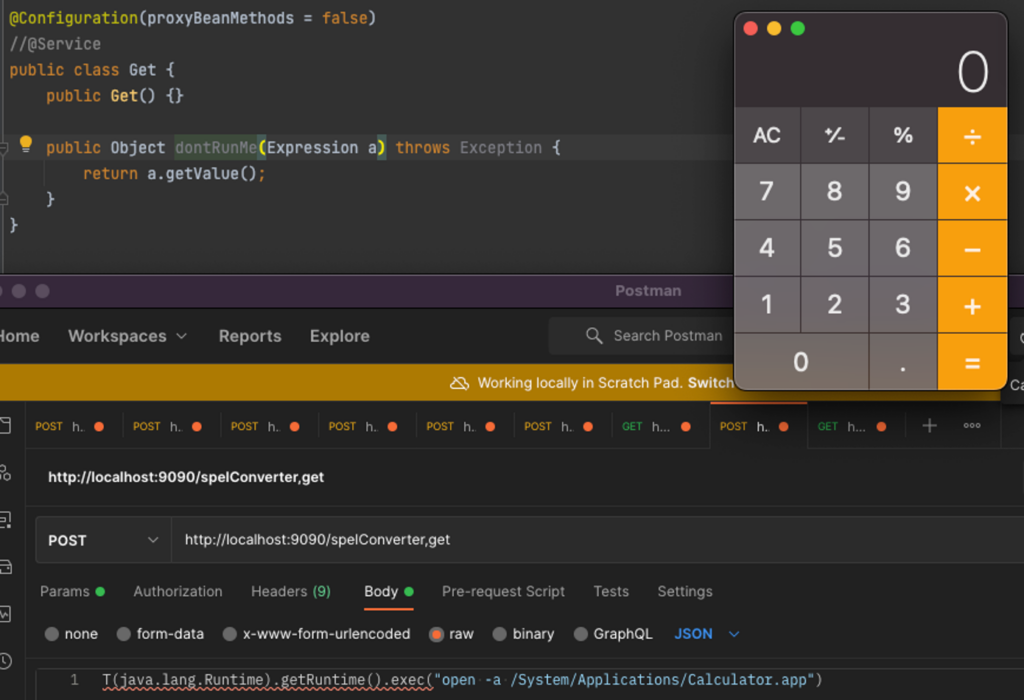Close the Calculator window with the red button

click(750, 29)
